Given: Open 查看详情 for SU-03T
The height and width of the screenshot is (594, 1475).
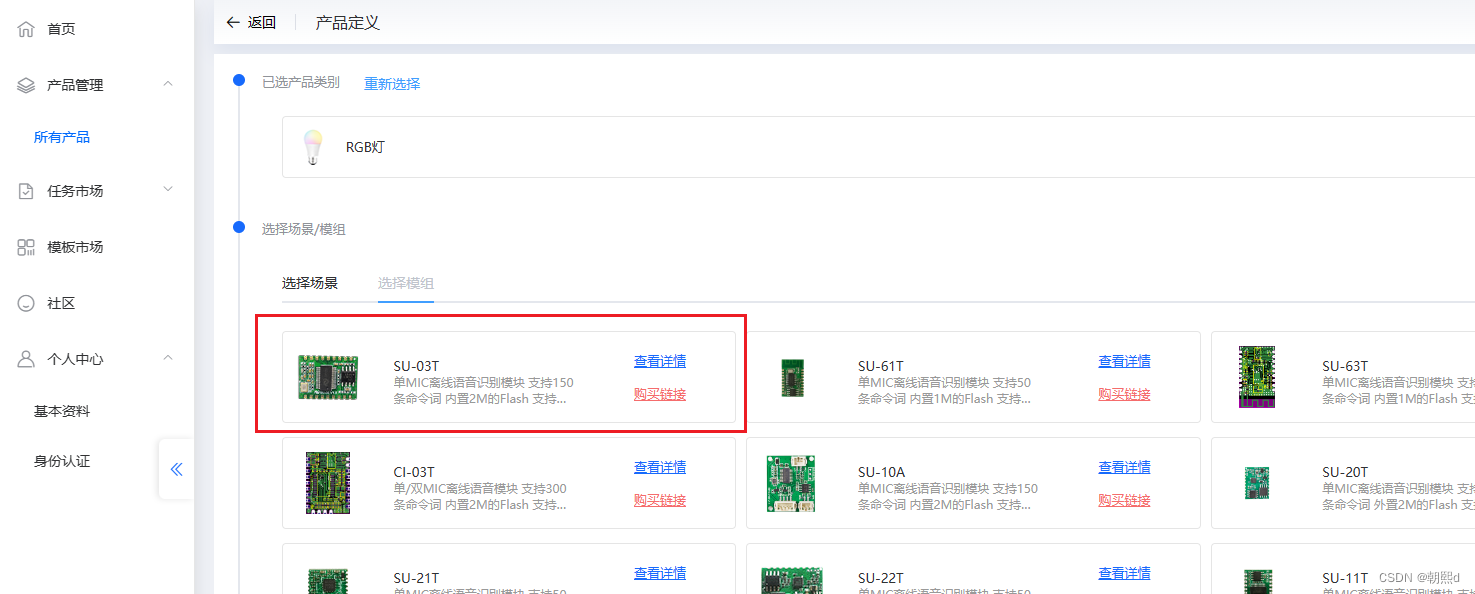Looking at the screenshot, I should pyautogui.click(x=660, y=361).
